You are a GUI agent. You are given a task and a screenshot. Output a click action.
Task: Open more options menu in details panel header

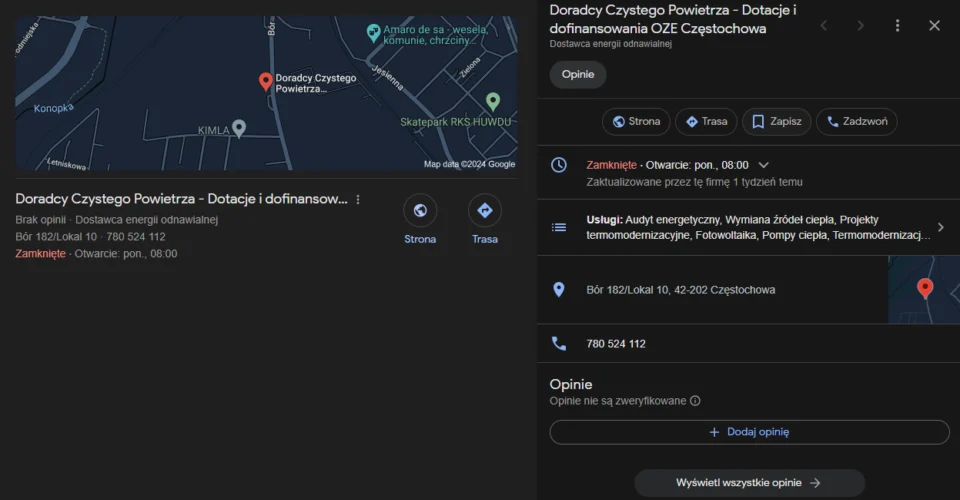(x=897, y=26)
